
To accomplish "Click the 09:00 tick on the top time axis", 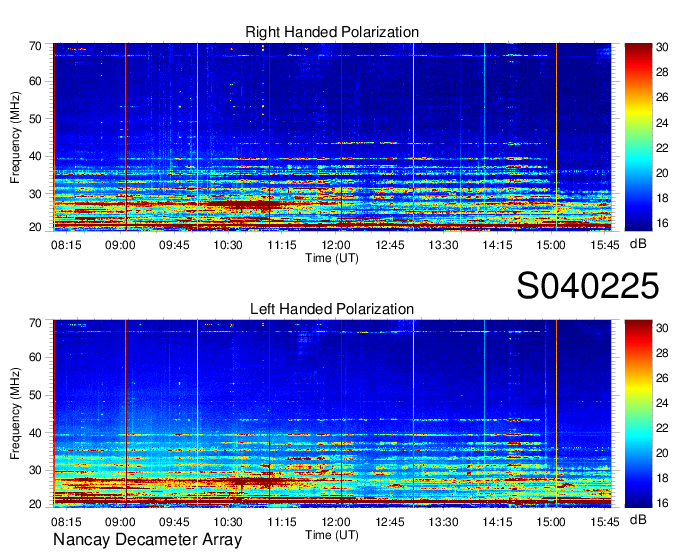I will tap(120, 245).
